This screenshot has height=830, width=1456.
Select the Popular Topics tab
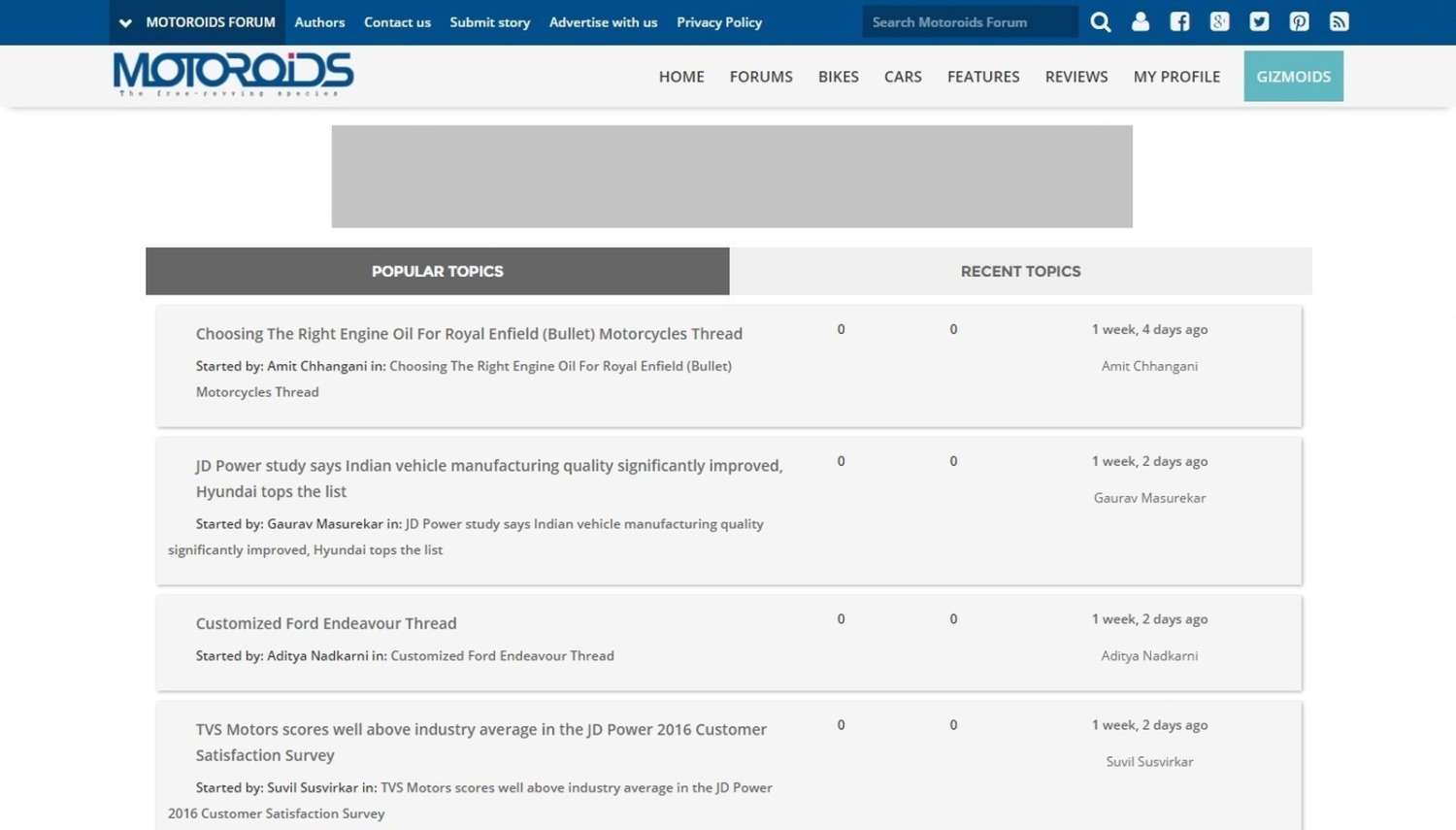click(x=438, y=271)
